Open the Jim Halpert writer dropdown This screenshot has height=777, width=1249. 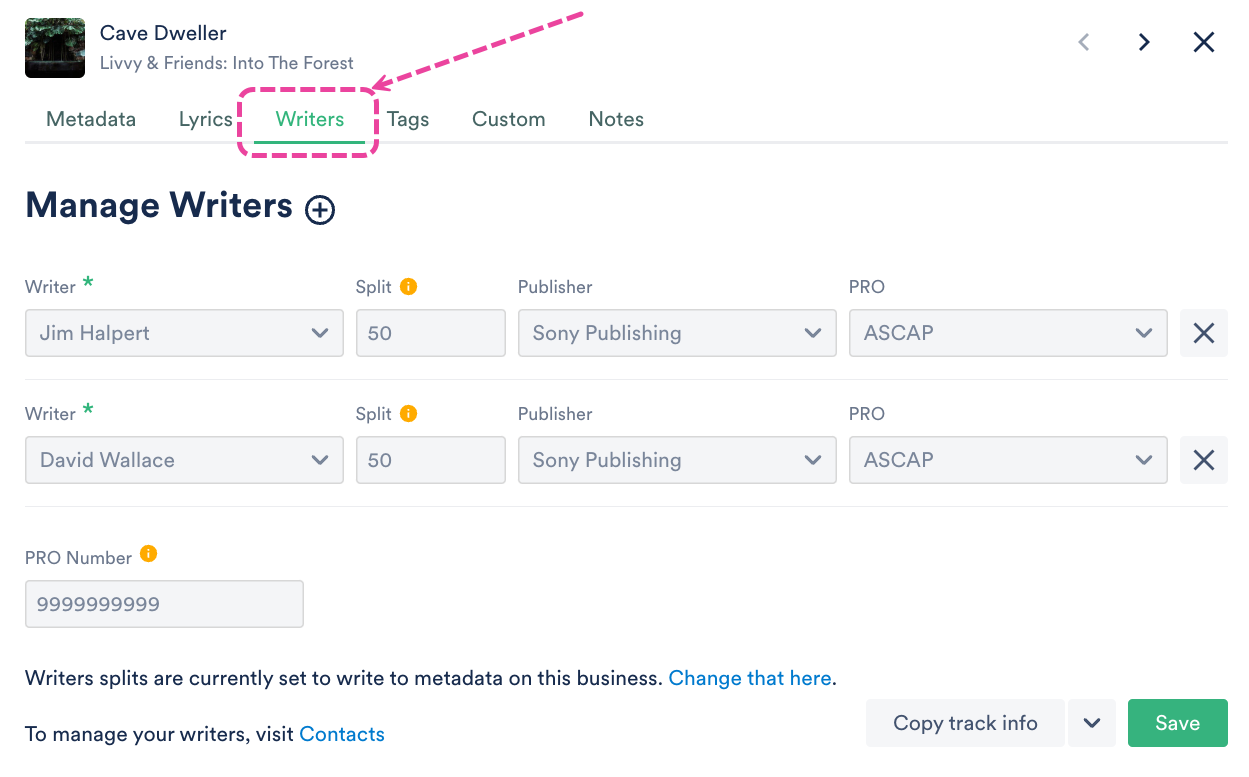tap(184, 333)
